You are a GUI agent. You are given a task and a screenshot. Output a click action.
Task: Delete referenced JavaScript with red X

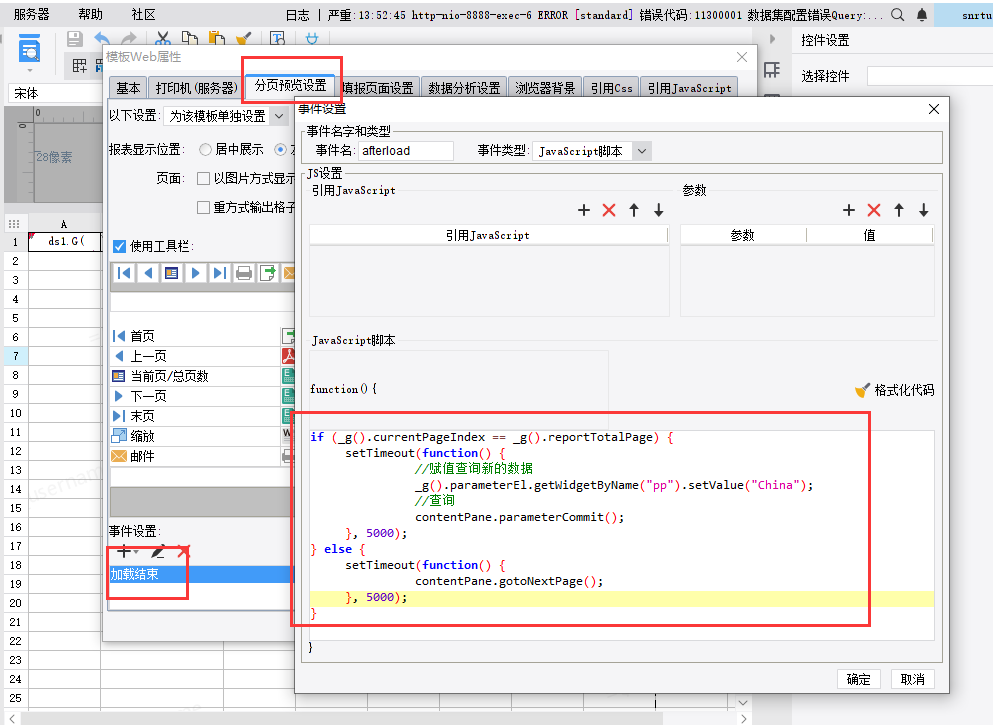[609, 210]
